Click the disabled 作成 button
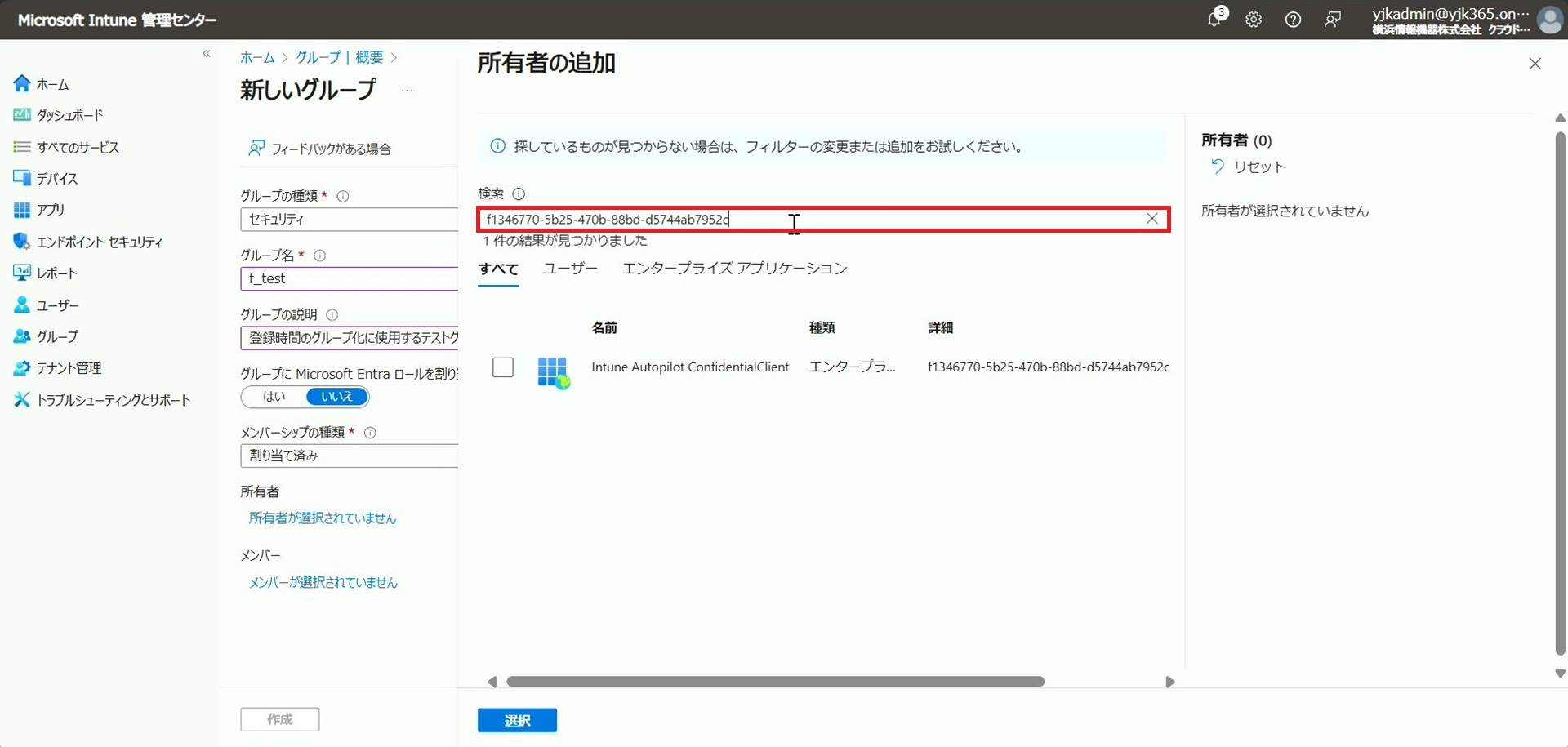The image size is (1568, 747). (x=280, y=719)
